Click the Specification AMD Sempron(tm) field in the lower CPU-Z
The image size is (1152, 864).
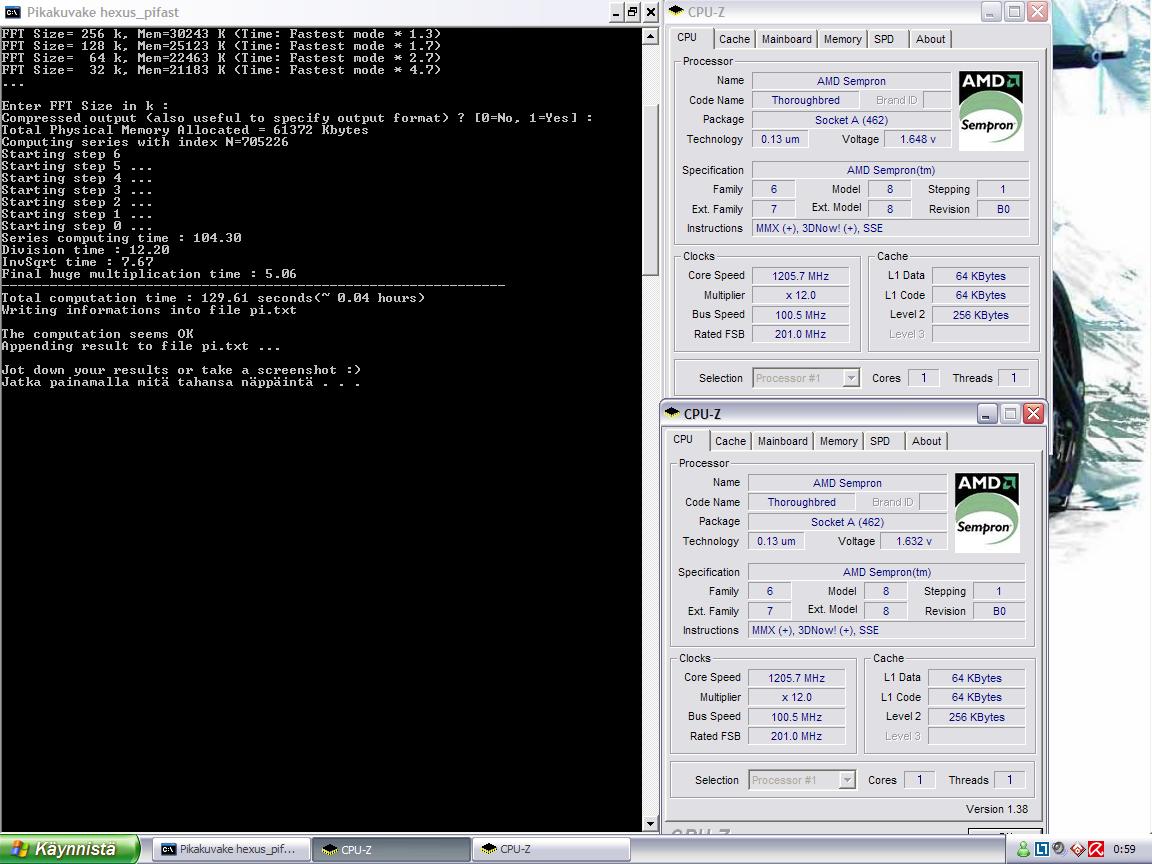pyautogui.click(x=887, y=572)
